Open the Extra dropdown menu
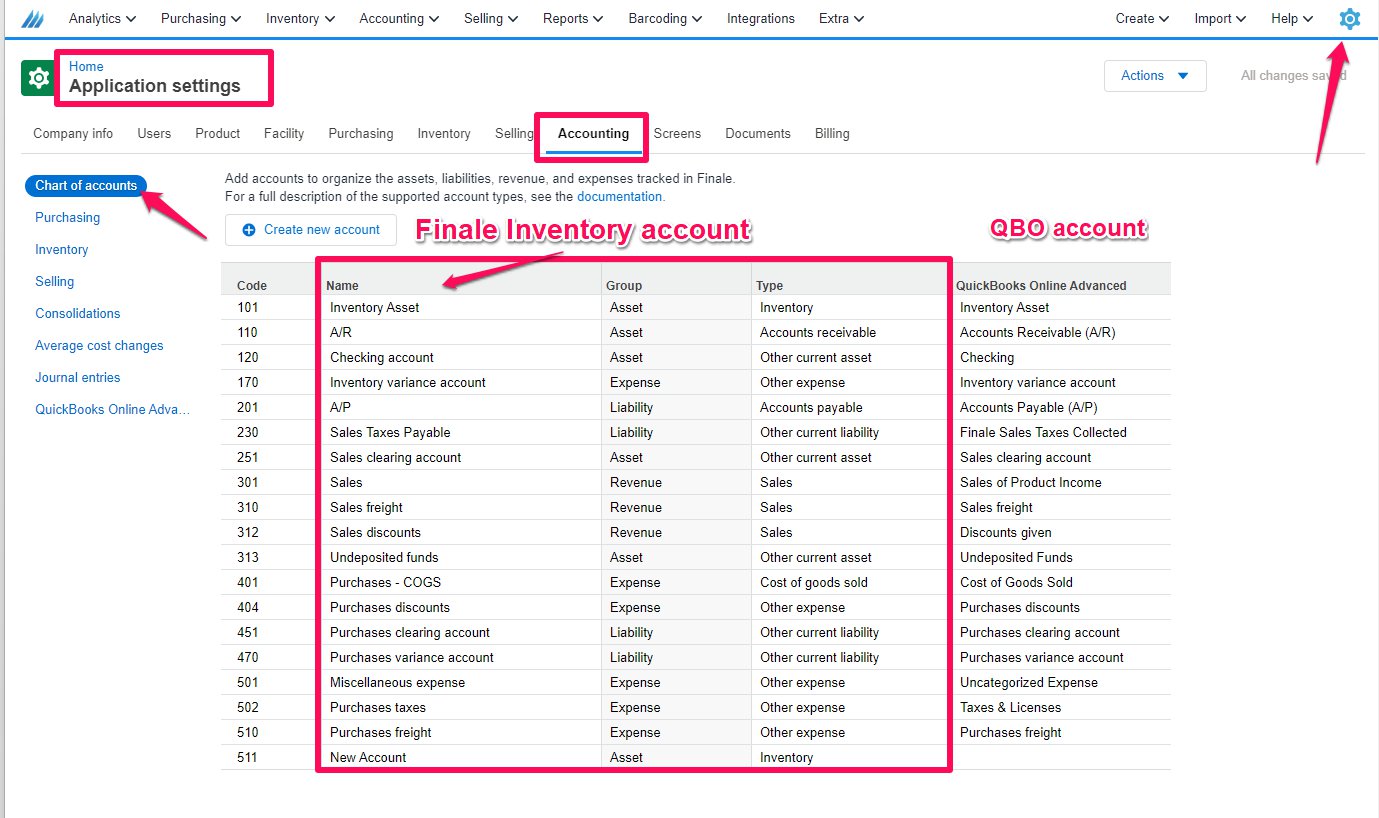This screenshot has width=1379, height=818. coord(841,18)
